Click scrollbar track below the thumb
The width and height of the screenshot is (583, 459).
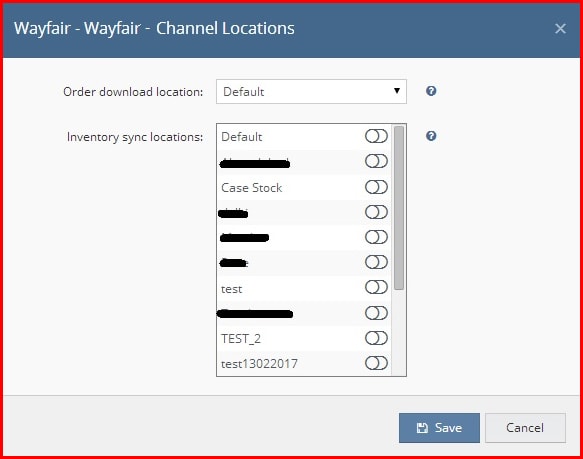point(399,332)
